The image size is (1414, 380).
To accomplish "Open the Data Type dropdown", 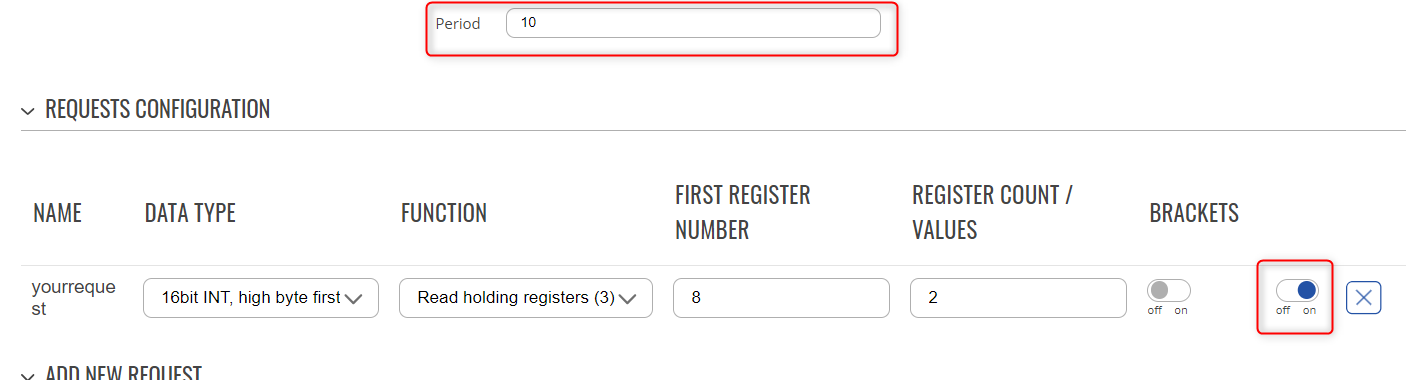I will tap(261, 298).
